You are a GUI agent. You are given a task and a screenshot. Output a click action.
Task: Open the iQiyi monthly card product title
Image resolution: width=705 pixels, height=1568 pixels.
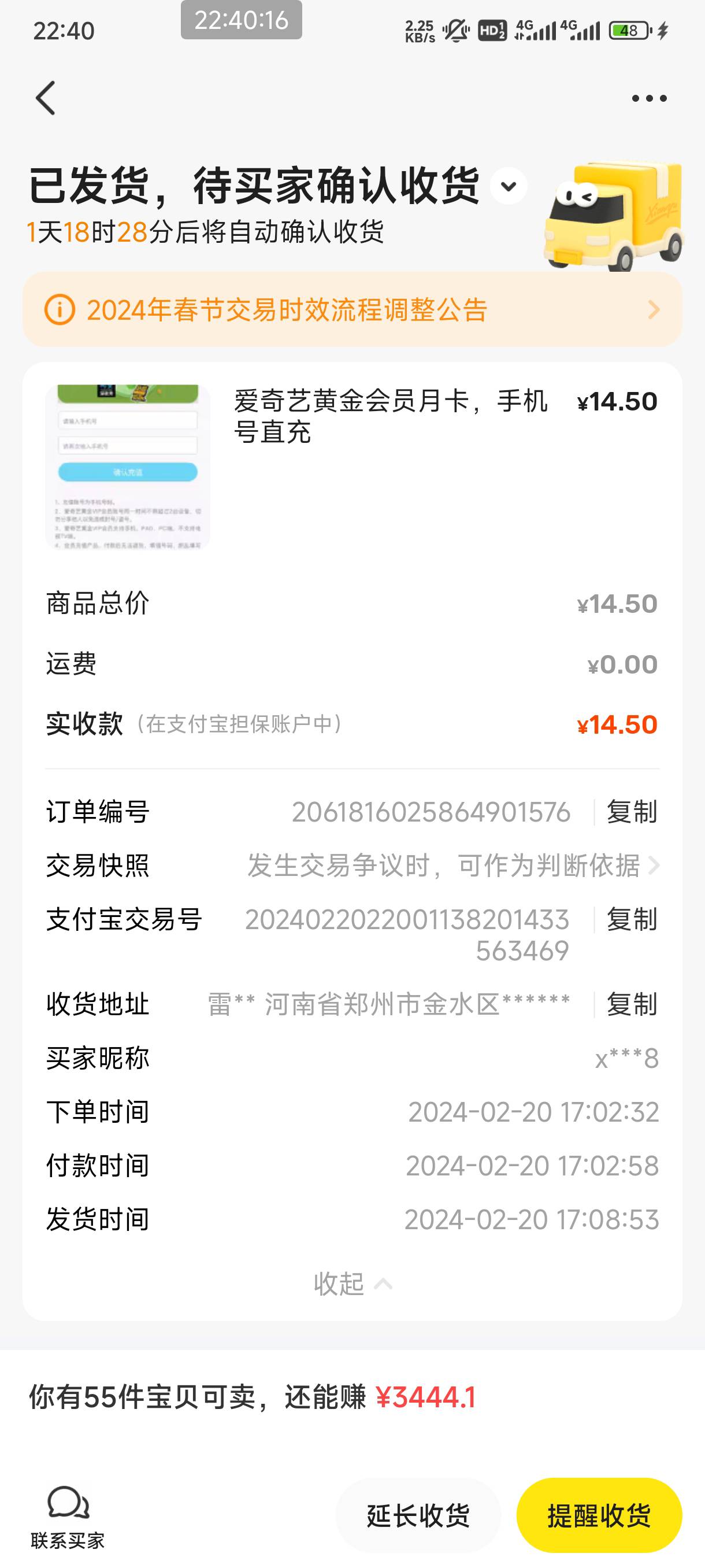point(391,416)
